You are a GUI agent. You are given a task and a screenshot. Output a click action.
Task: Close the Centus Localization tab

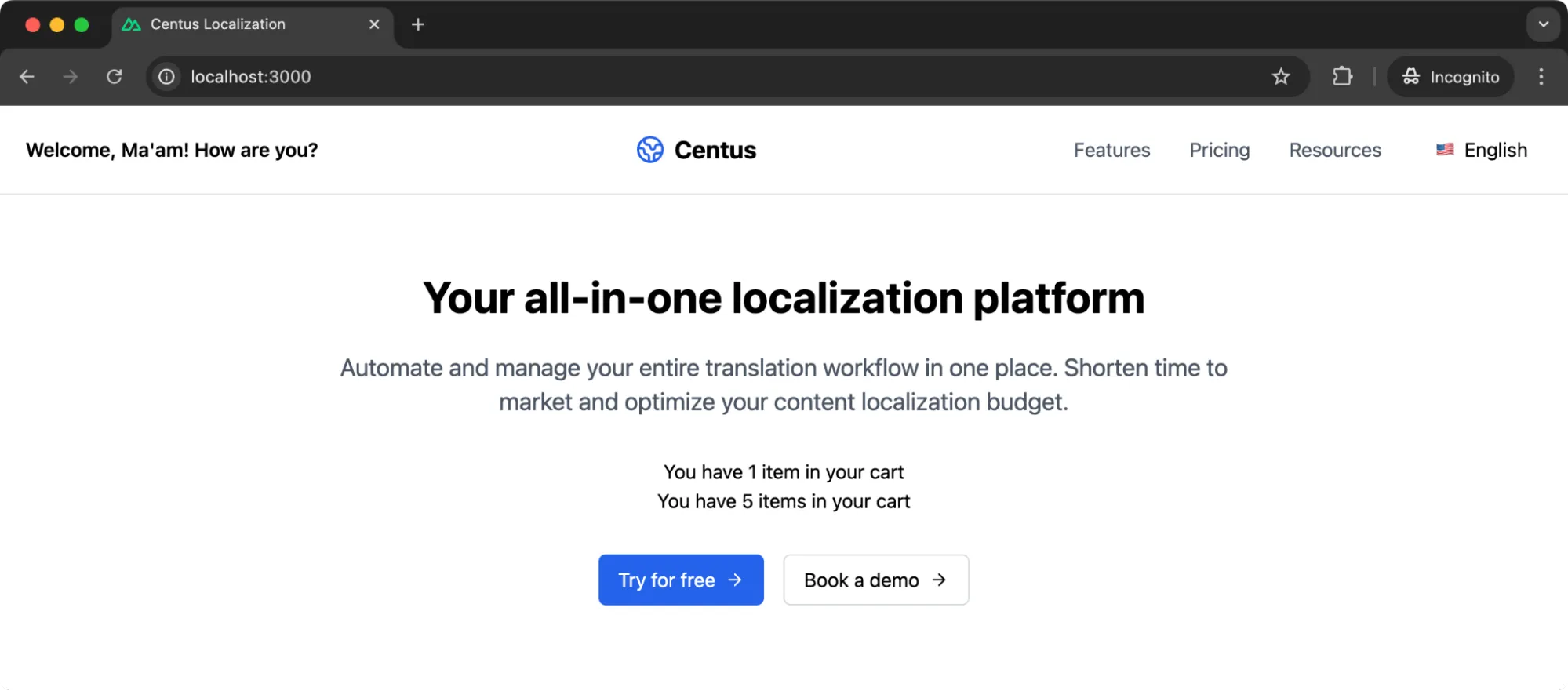tap(374, 24)
